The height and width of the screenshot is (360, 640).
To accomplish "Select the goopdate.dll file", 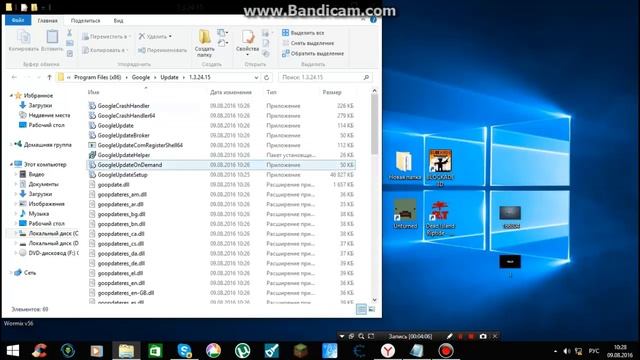I will click(x=109, y=184).
